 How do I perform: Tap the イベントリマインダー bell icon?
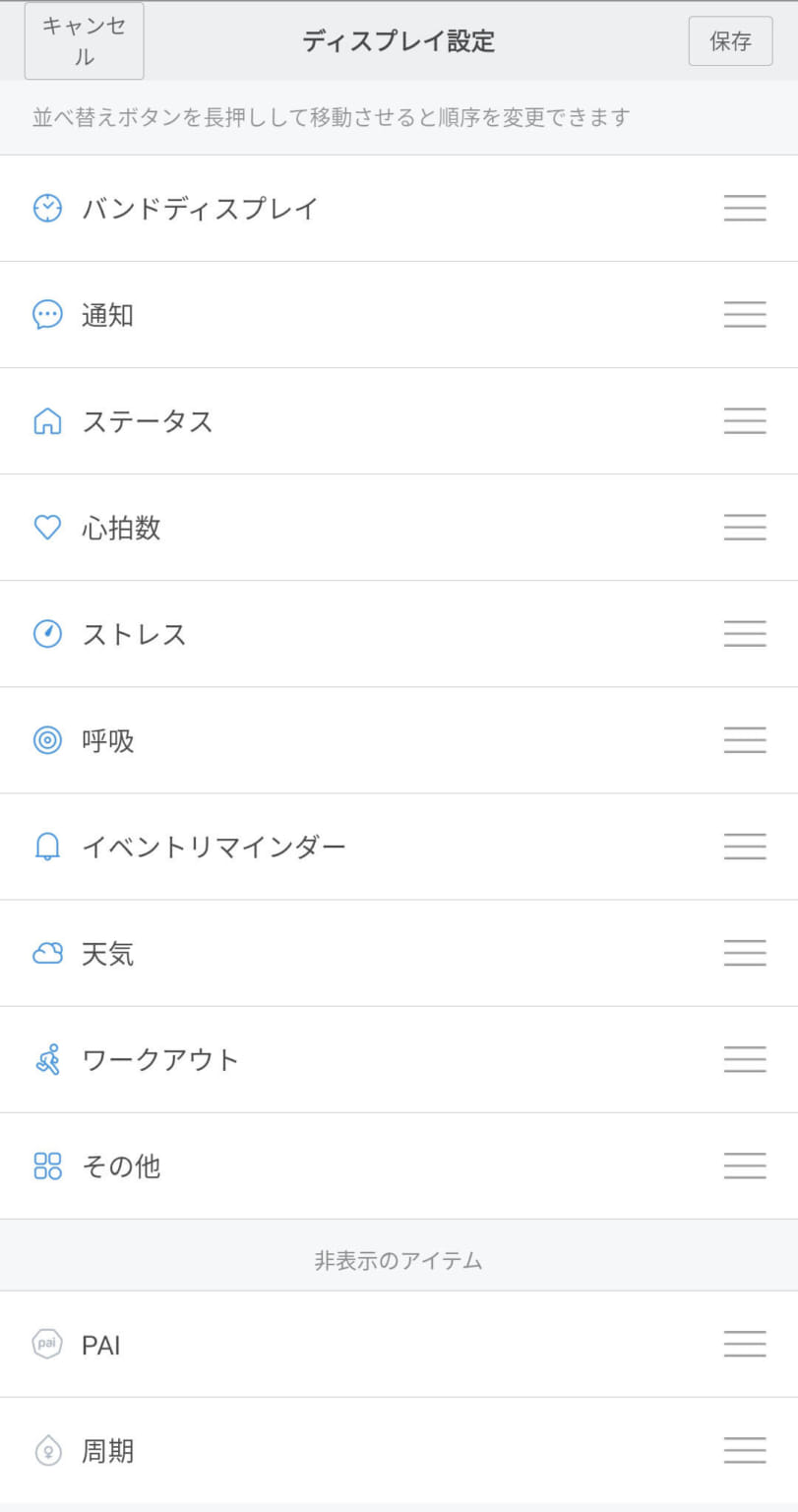[47, 847]
